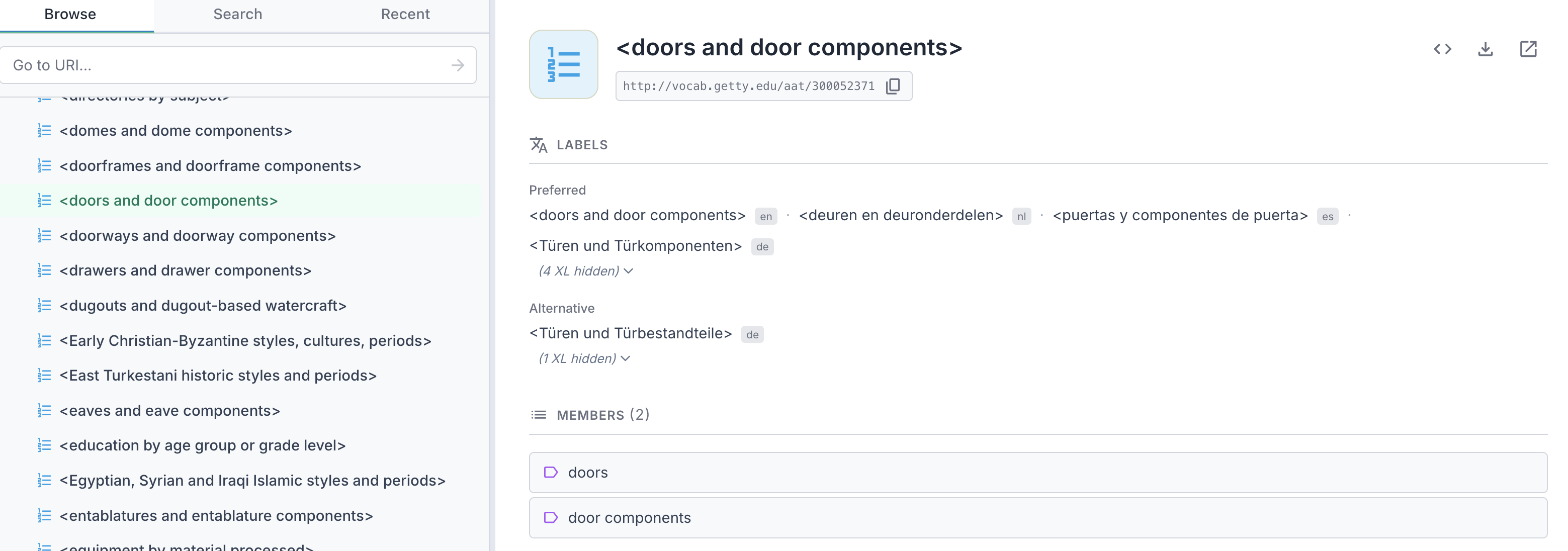The height and width of the screenshot is (551, 1568).
Task: Select <education by age group or grade level>
Action: 202,445
